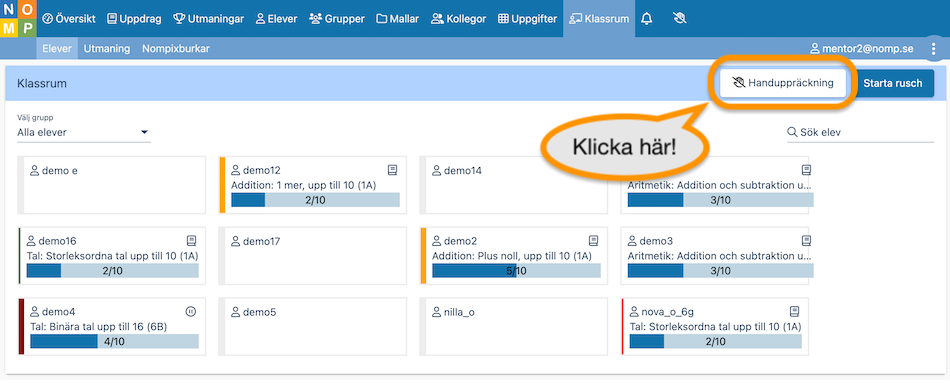The width and height of the screenshot is (950, 385).
Task: Click the Starta rusch button
Action: [893, 83]
